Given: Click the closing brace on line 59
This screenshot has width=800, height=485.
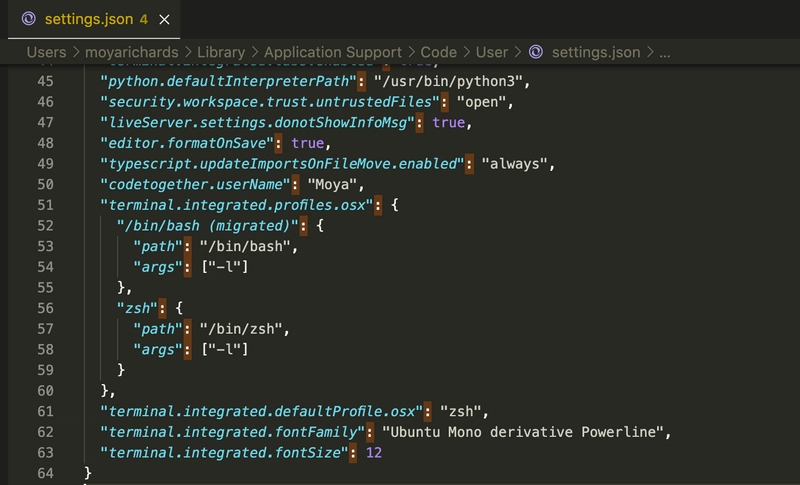Looking at the screenshot, I should click(x=121, y=370).
